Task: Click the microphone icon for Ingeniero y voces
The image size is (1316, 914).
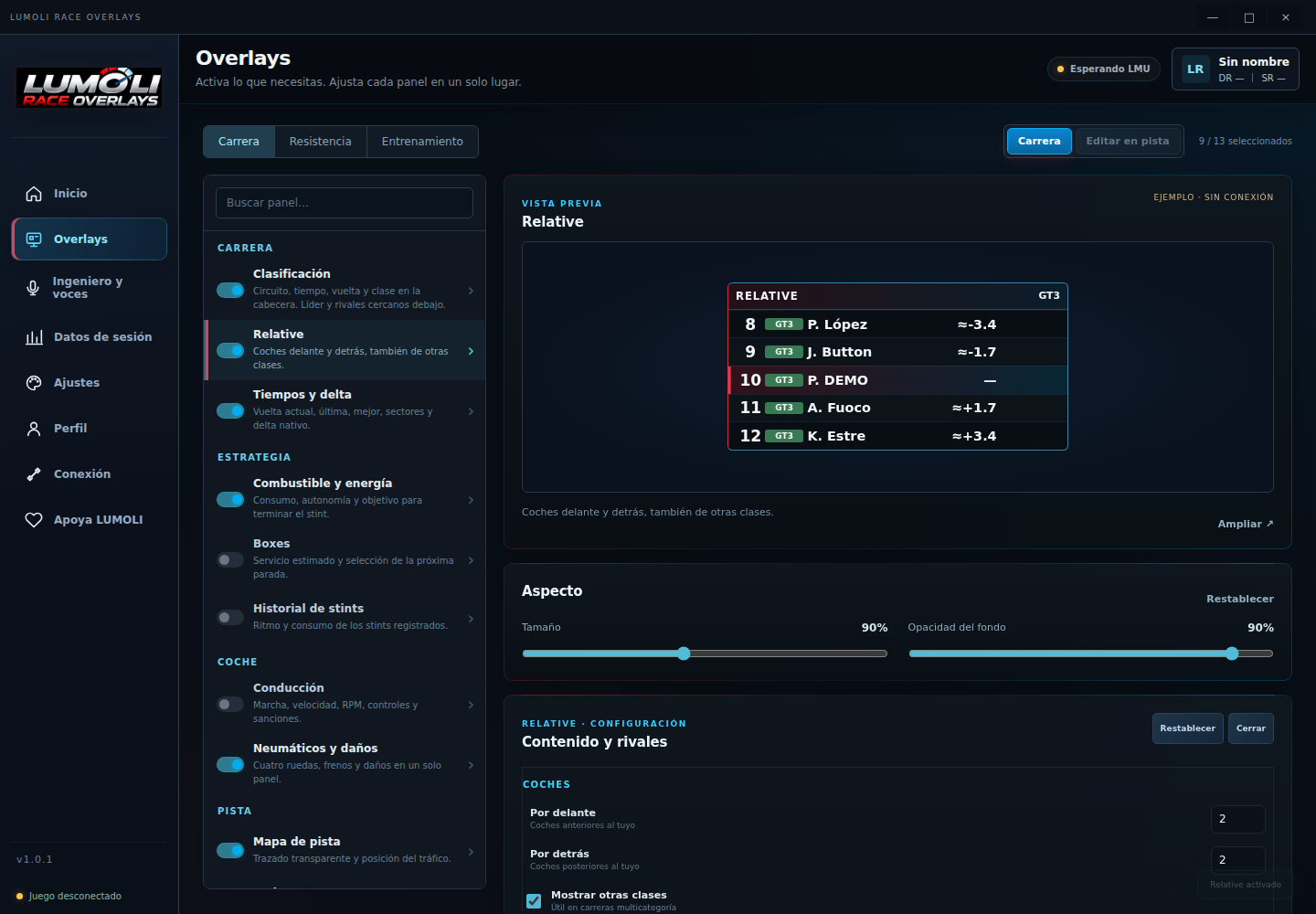Action: [x=33, y=288]
